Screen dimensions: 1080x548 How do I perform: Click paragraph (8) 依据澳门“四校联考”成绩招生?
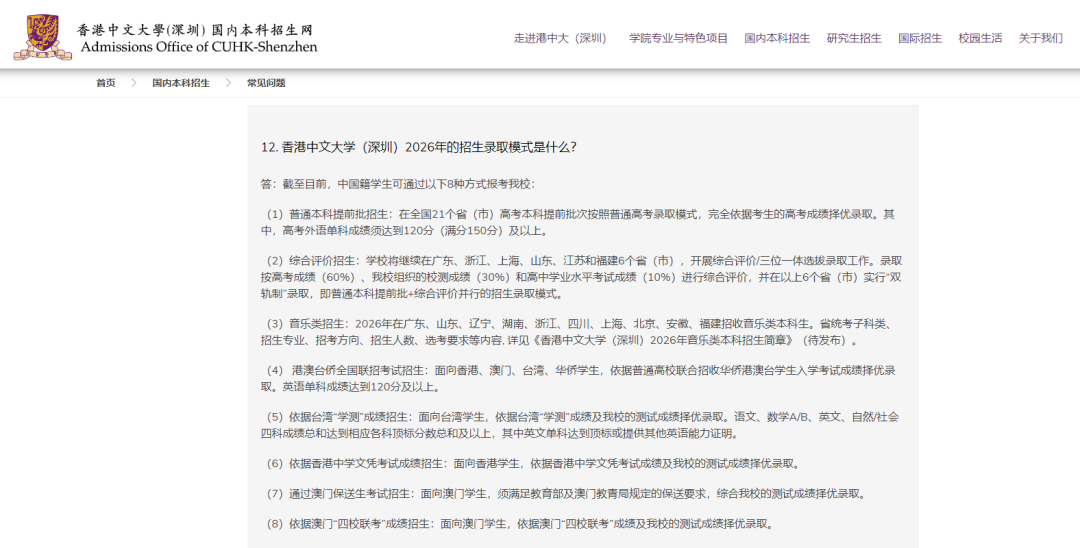tap(521, 525)
